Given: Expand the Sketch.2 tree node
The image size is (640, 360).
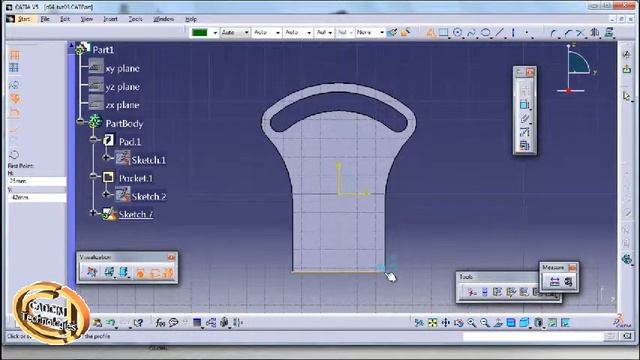Looking at the screenshot, I should 106,194.
